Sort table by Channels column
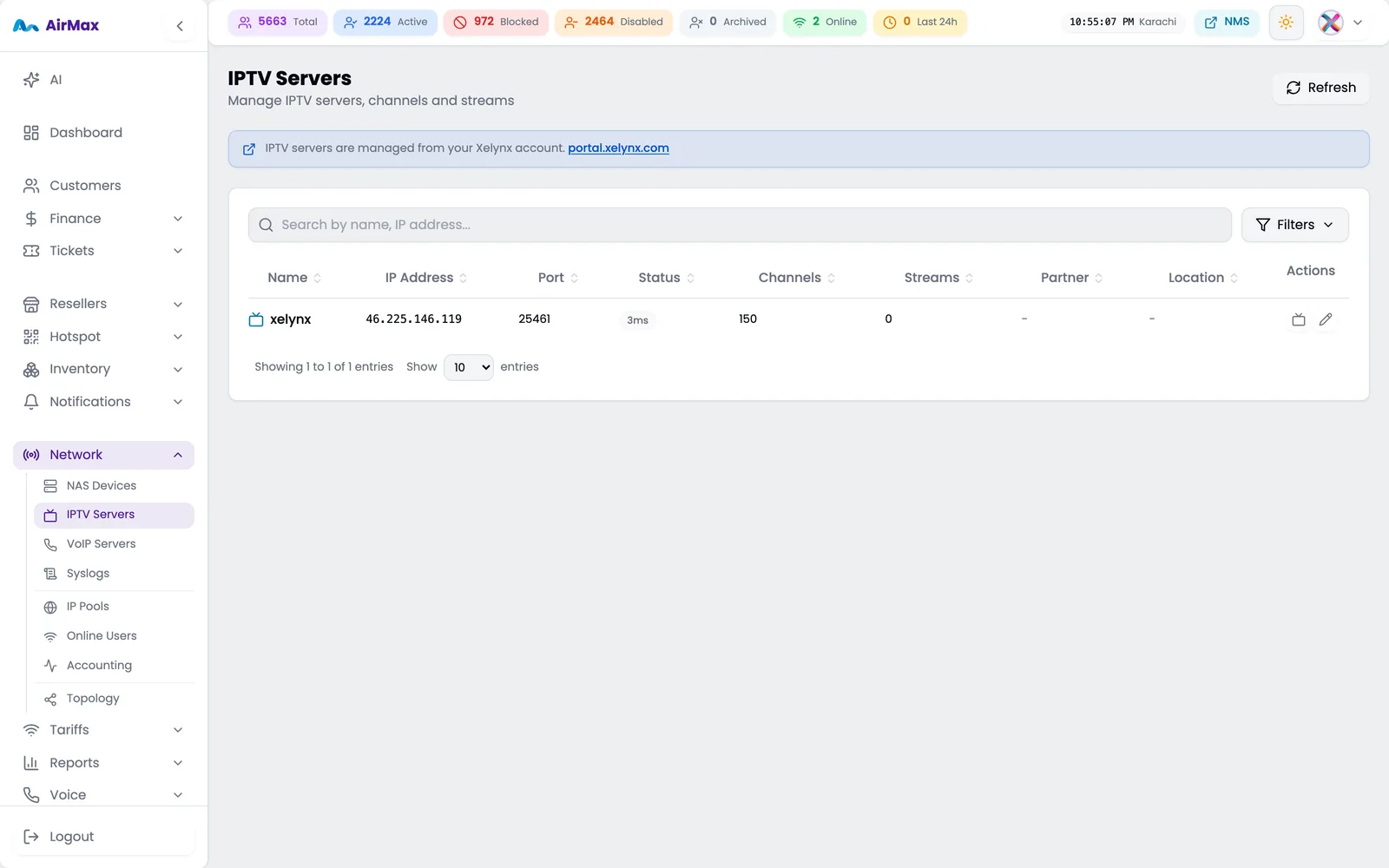 pyautogui.click(x=797, y=278)
